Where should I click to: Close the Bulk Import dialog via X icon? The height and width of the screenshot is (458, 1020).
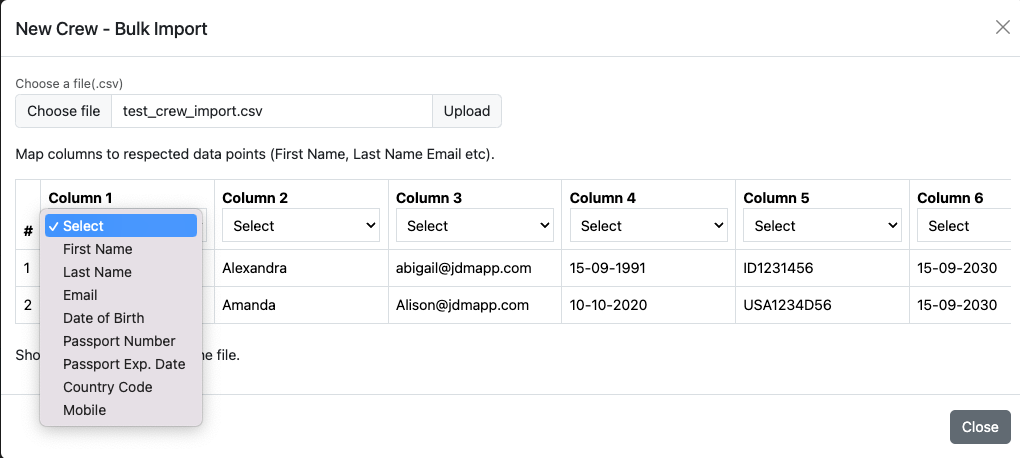click(x=1002, y=27)
